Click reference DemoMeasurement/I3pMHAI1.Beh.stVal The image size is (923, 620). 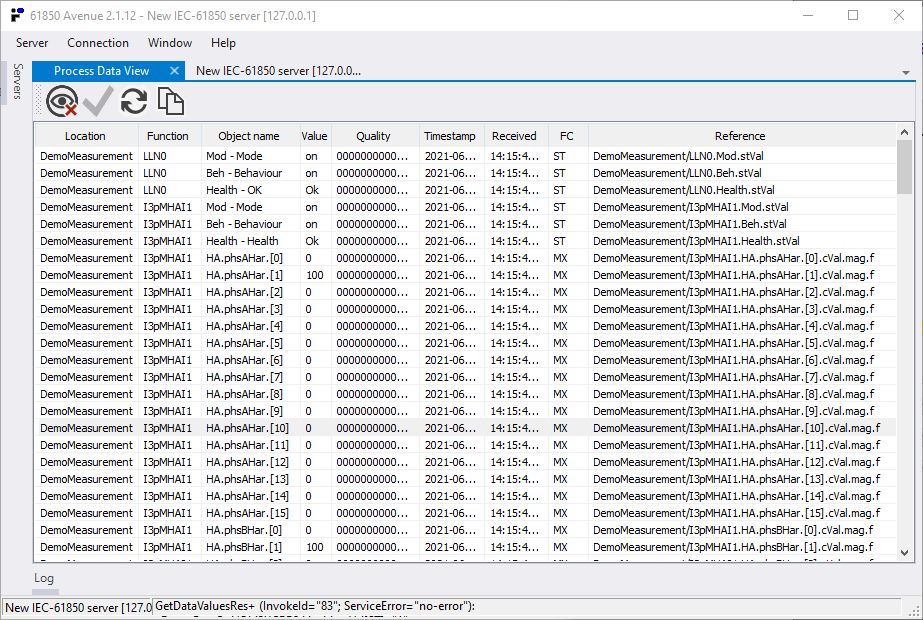[x=689, y=224]
